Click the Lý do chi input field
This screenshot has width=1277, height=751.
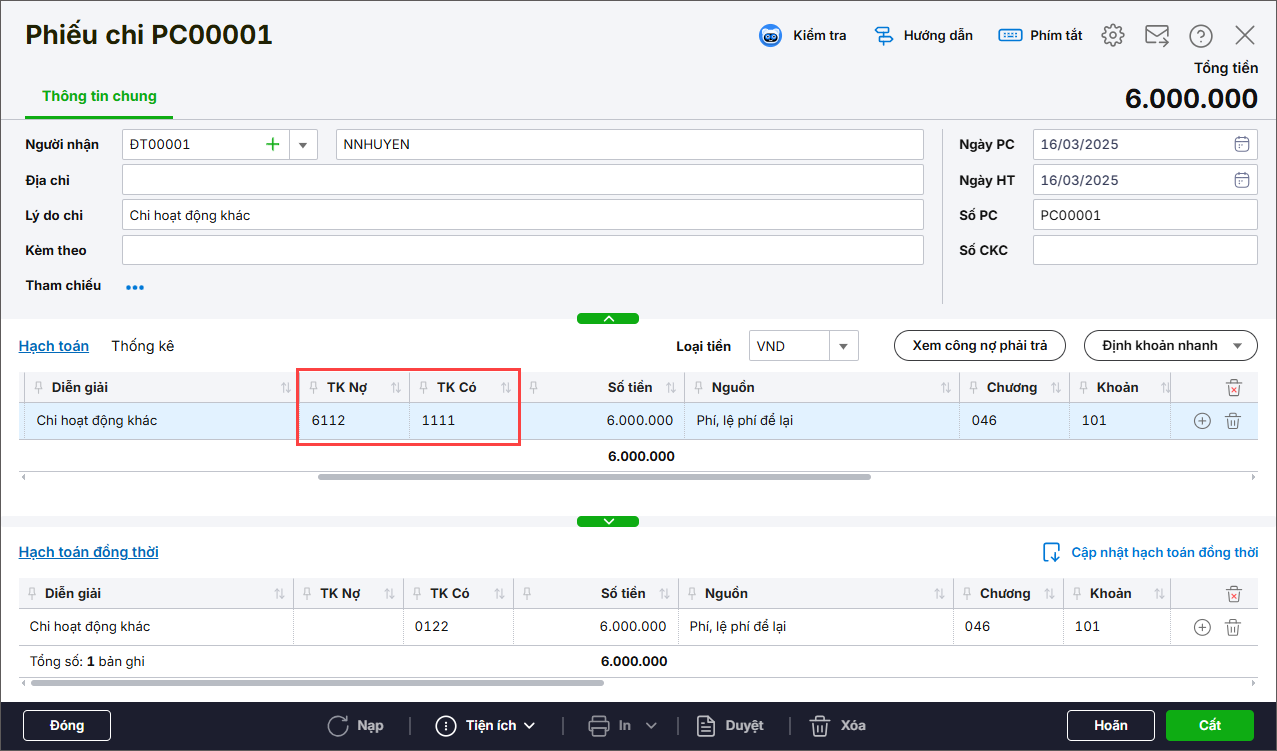pyautogui.click(x=522, y=215)
